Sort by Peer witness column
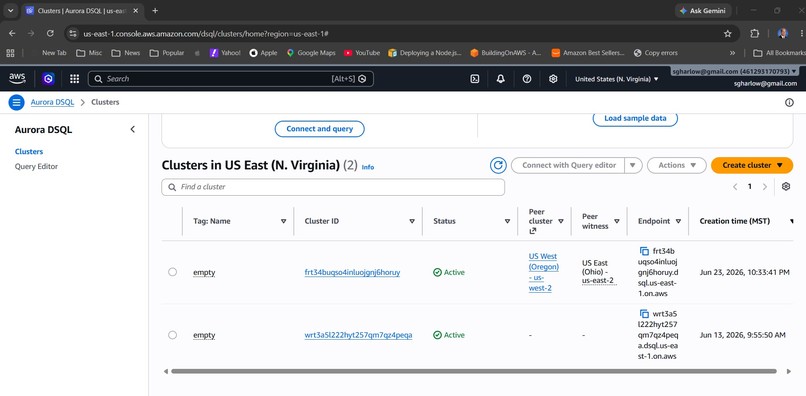Image resolution: width=806 pixels, height=396 pixels. click(x=616, y=221)
